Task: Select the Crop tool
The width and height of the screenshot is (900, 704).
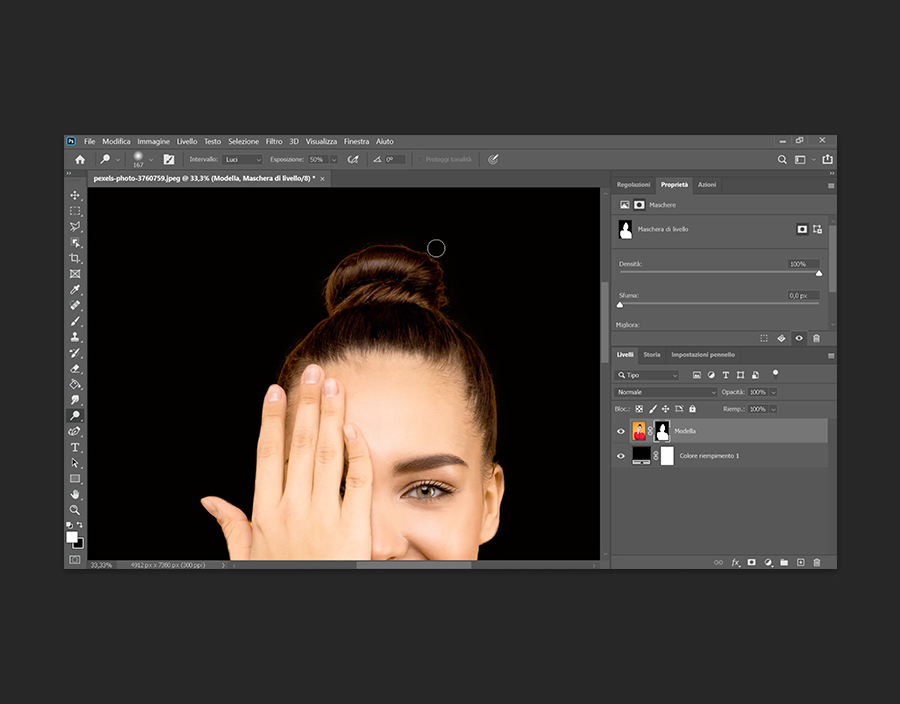Action: 75,258
